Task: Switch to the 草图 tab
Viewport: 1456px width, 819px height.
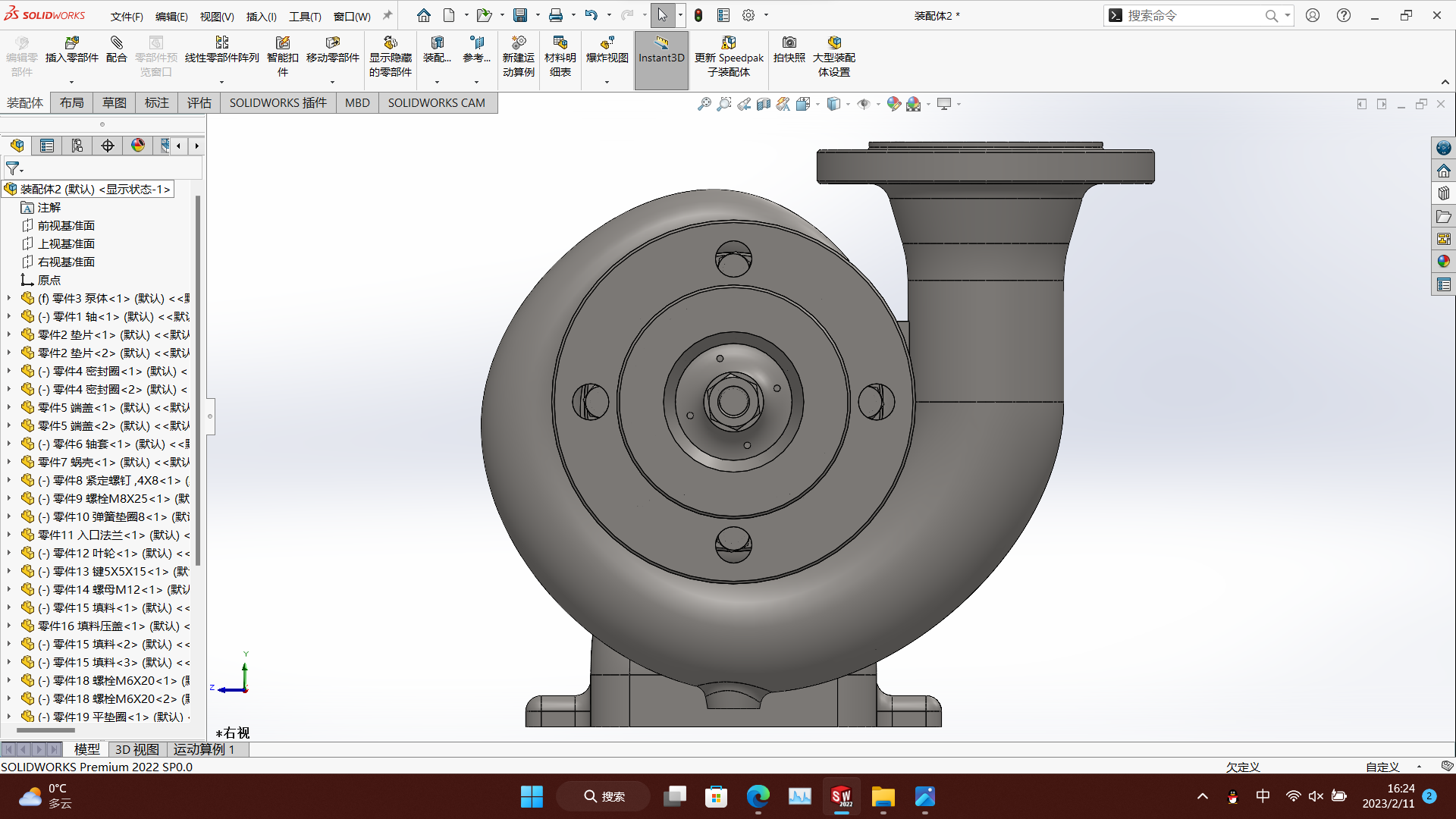Action: pyautogui.click(x=115, y=102)
